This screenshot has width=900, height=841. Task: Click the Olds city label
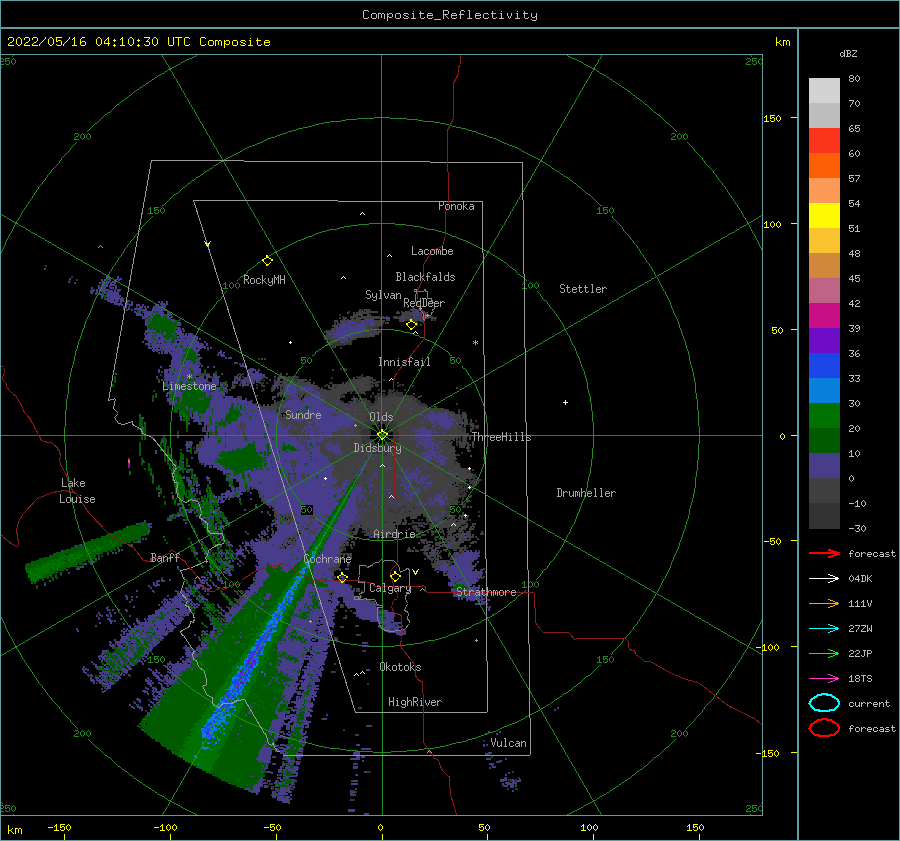(381, 417)
